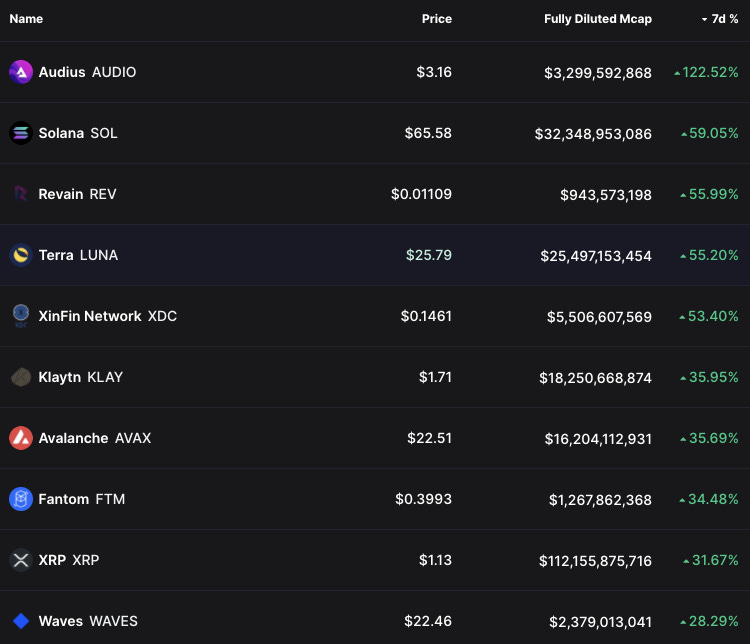Click the Avalanche logo icon
This screenshot has height=644, width=750.
21,438
